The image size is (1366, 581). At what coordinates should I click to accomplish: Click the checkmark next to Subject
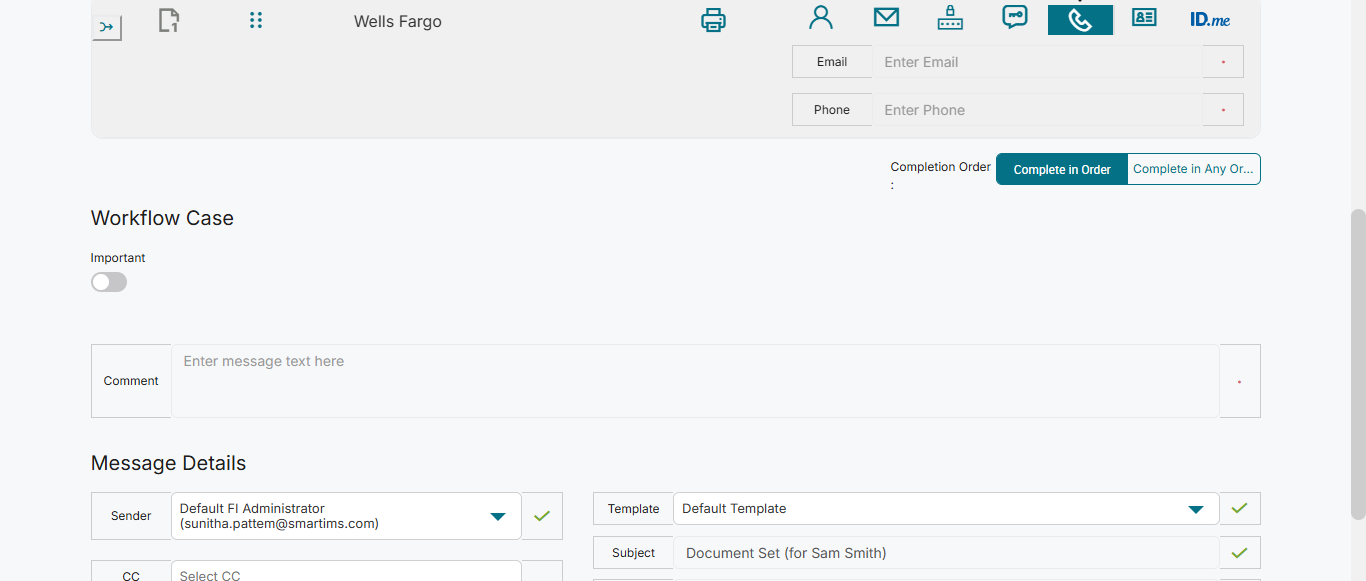click(x=1240, y=552)
